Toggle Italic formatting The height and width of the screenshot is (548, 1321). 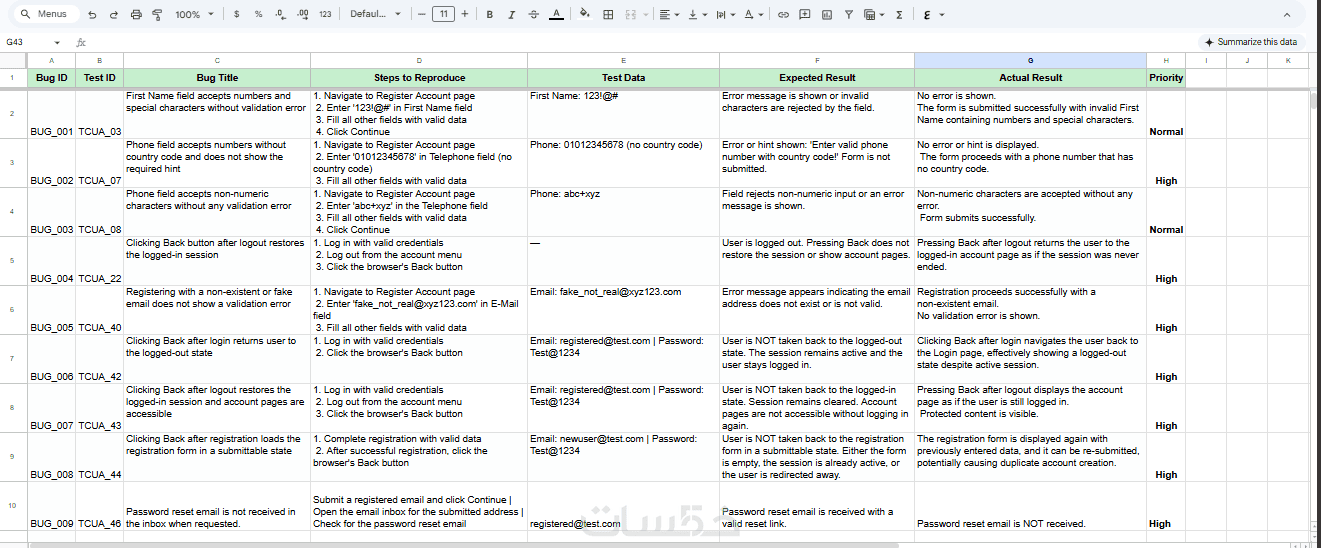coord(511,15)
